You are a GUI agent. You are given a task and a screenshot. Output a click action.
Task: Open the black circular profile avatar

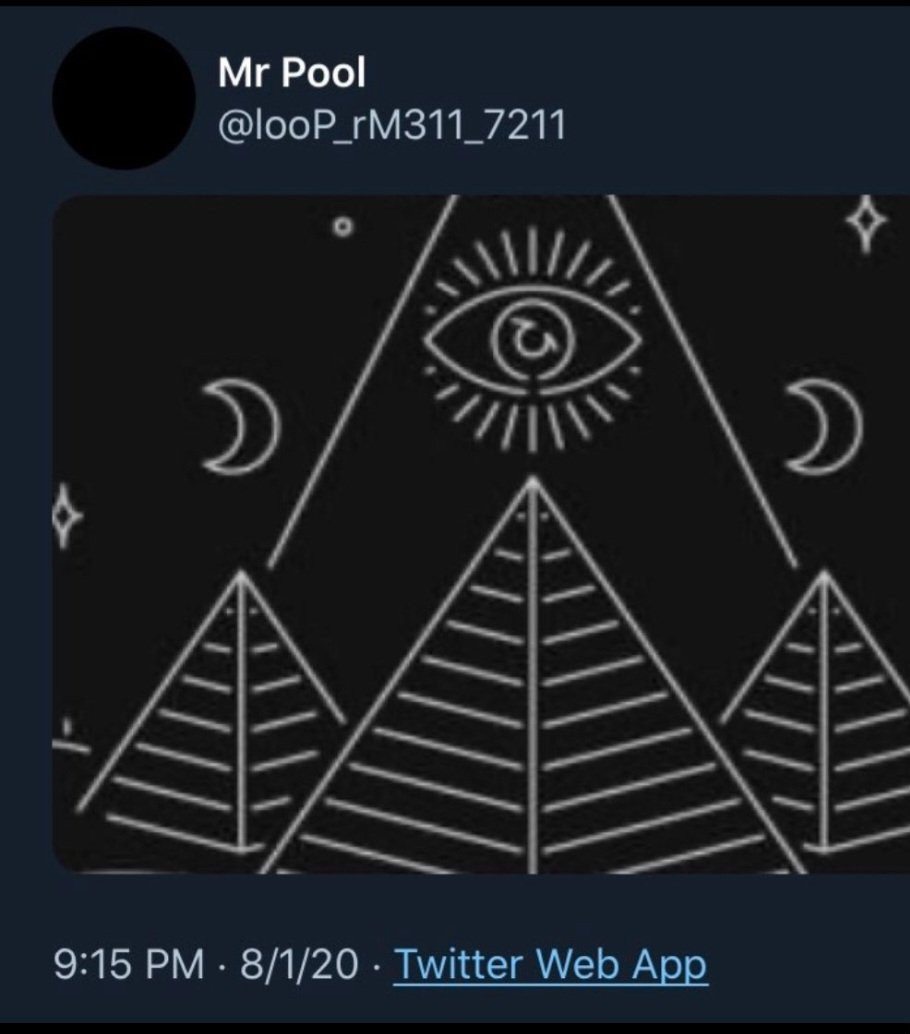[123, 98]
